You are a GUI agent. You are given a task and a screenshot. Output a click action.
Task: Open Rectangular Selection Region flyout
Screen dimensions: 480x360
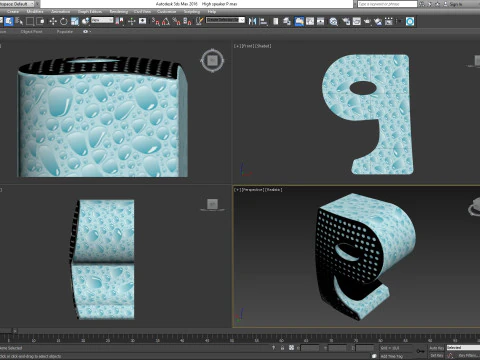click(30, 21)
